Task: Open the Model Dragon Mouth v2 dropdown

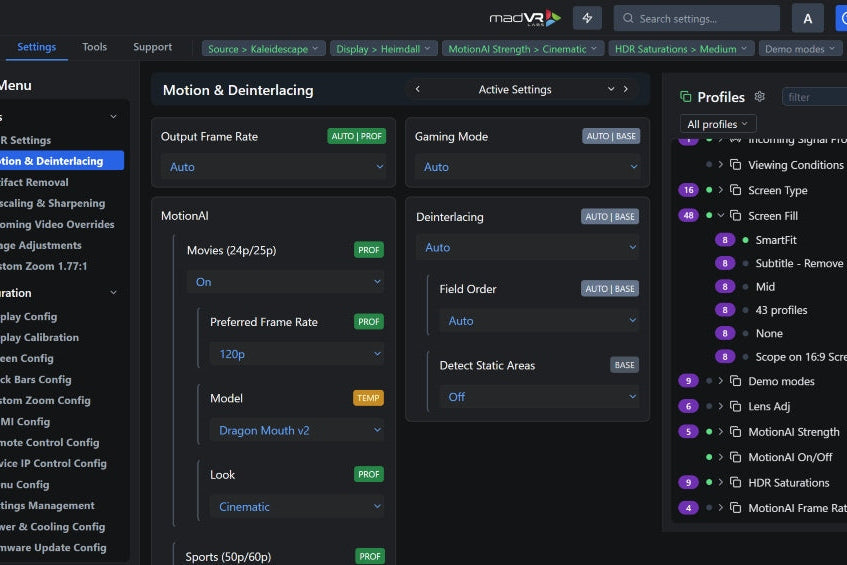Action: [296, 430]
